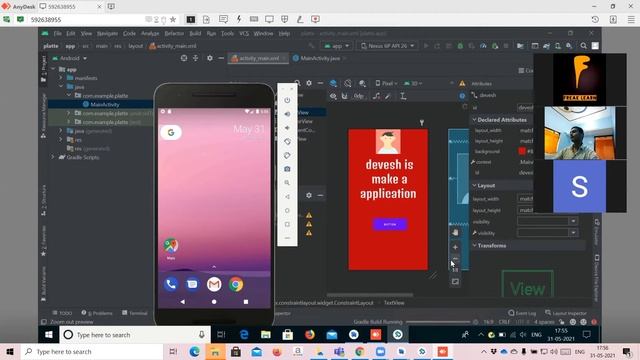Select MainActivity in project tree
640x360 pixels.
click(x=104, y=104)
